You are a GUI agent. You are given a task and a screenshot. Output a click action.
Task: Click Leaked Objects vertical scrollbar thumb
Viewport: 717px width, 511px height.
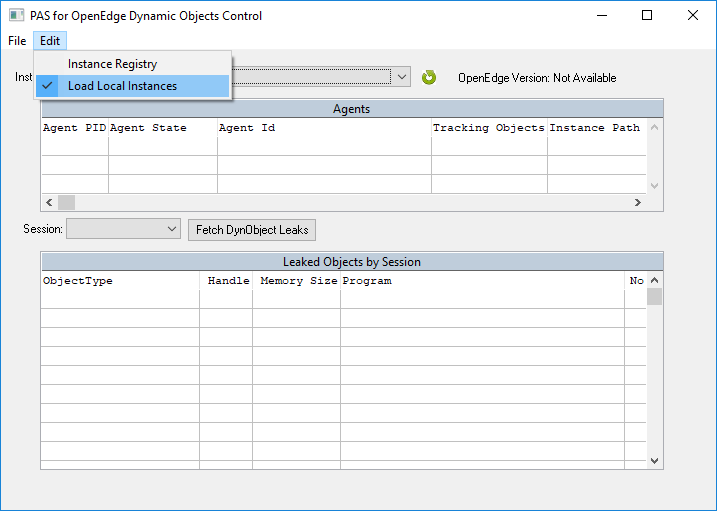pyautogui.click(x=654, y=296)
